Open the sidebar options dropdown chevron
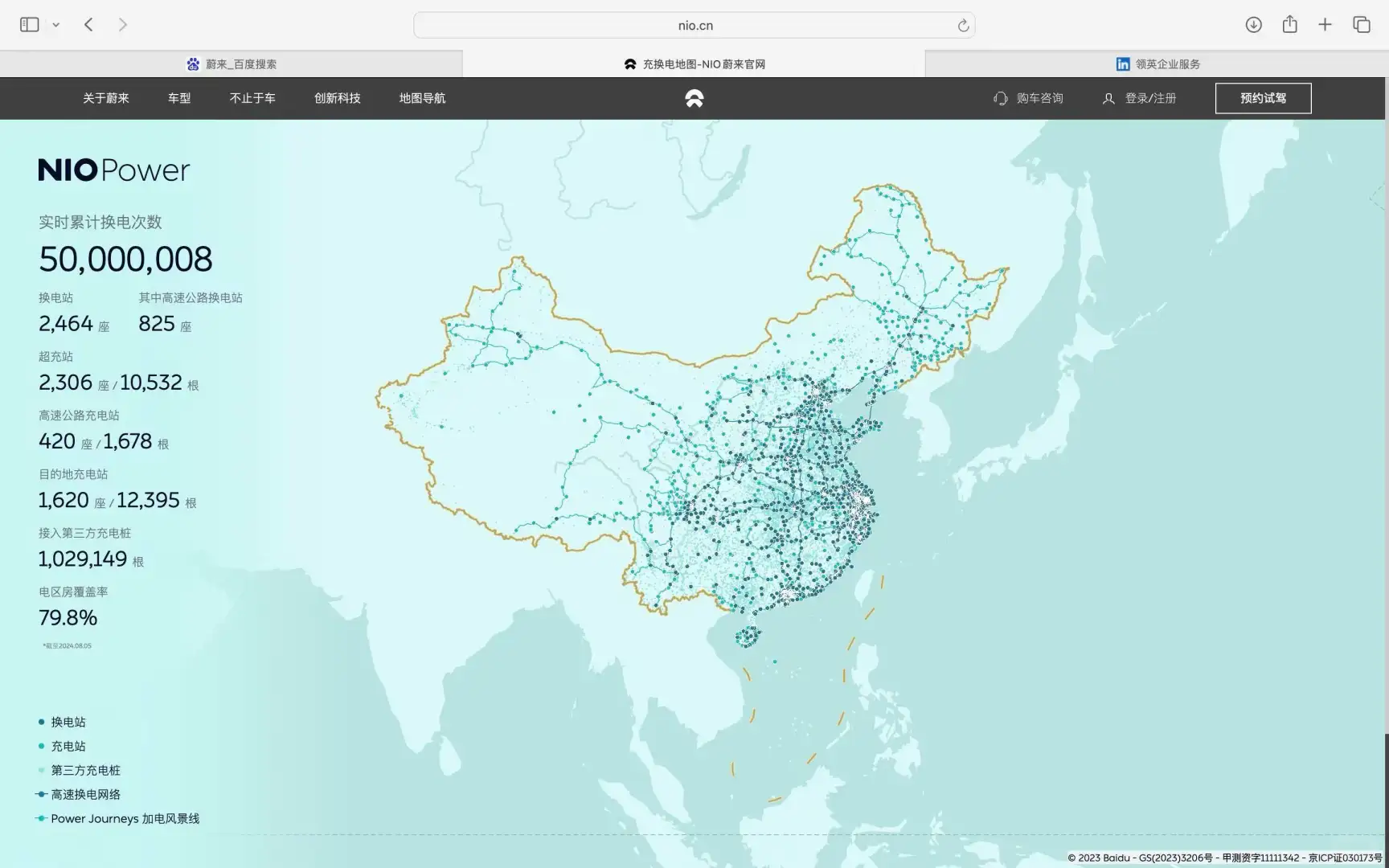 click(x=56, y=25)
